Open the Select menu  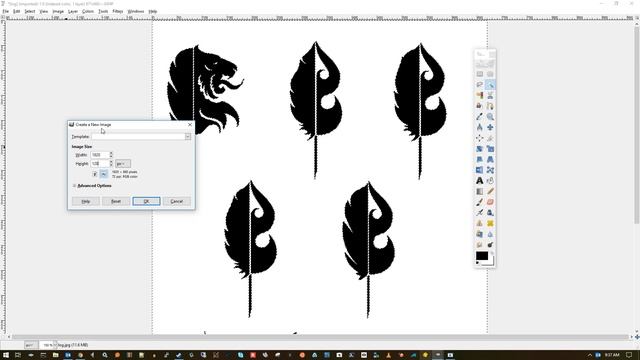pyautogui.click(x=29, y=11)
